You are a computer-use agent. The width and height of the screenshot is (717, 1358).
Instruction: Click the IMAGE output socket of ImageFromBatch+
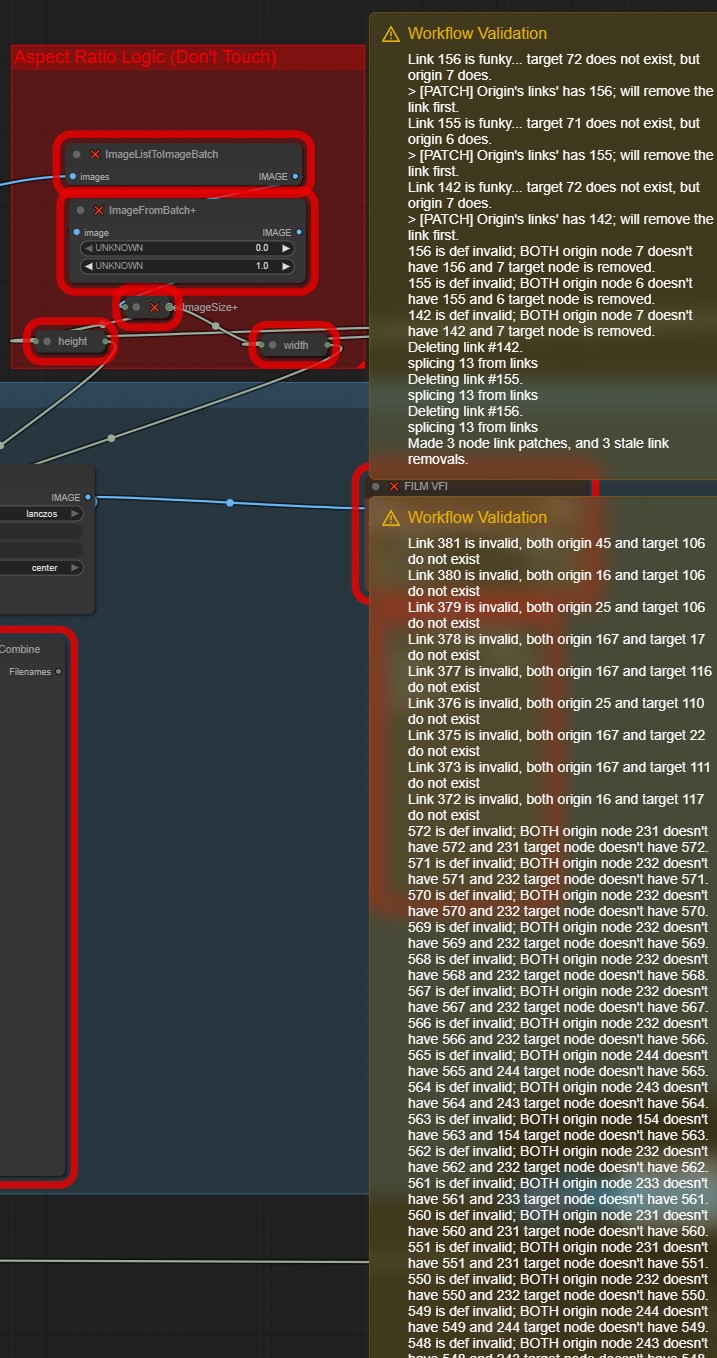299,232
